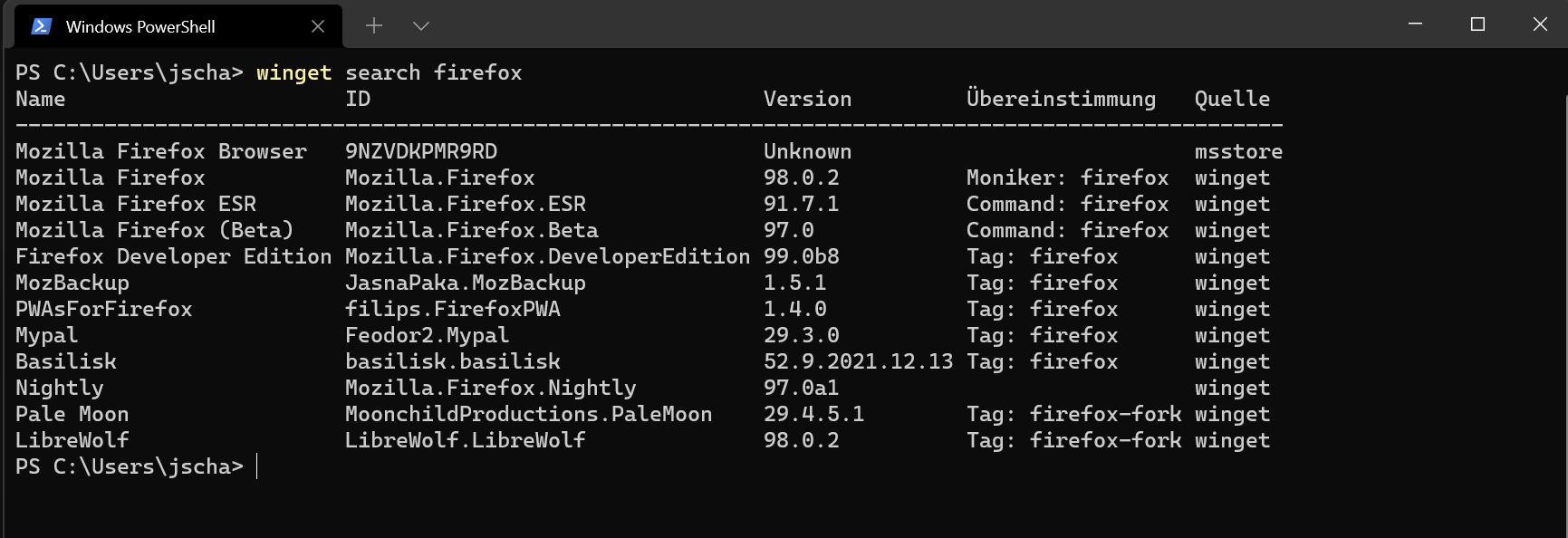Click the MoonchildProductions.PaleMoon ID

[x=529, y=414]
